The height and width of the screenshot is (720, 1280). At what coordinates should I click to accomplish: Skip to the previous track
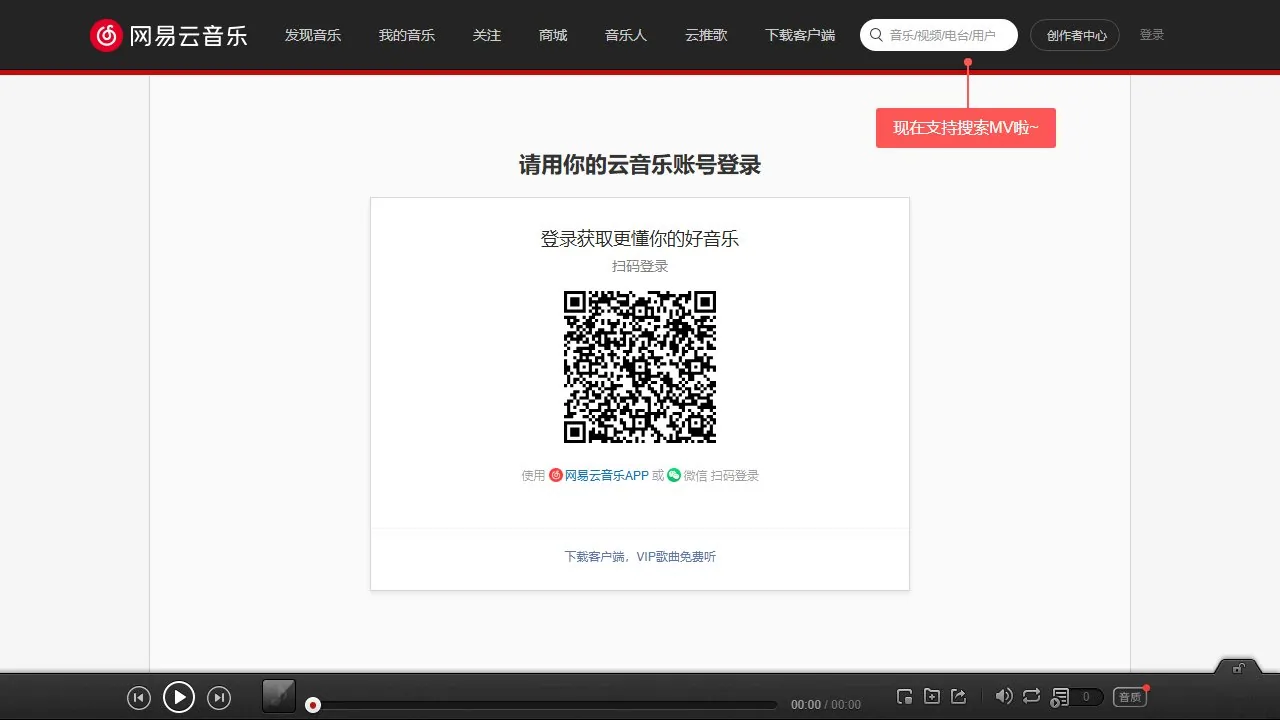coord(139,698)
